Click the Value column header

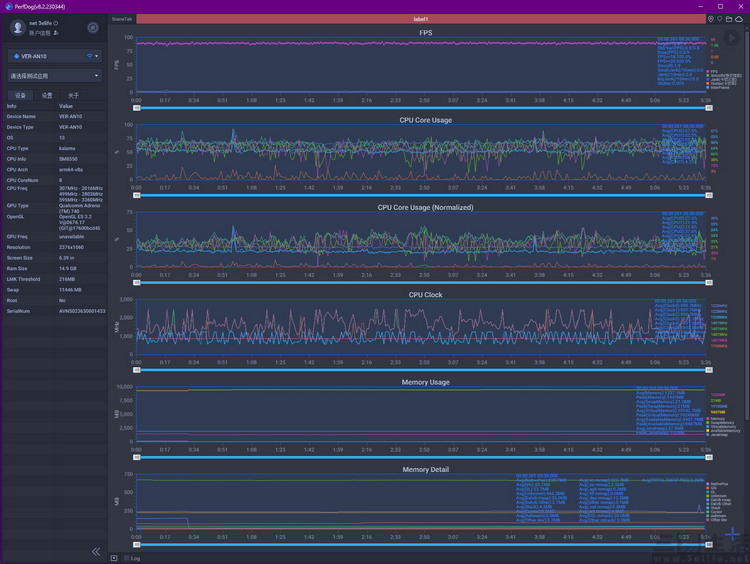click(x=66, y=106)
